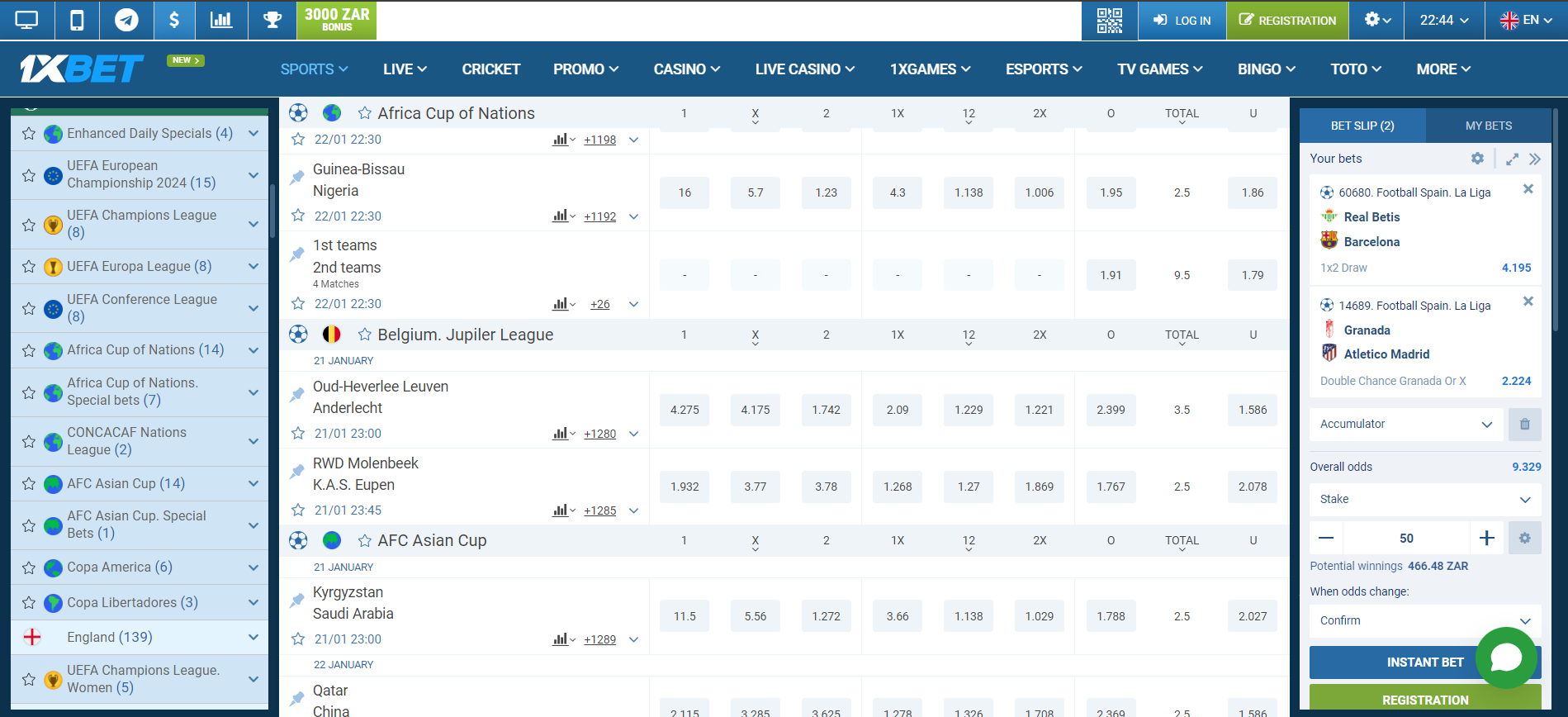Screen dimensions: 1568x717
Task: Open the CASINO menu
Action: [687, 69]
